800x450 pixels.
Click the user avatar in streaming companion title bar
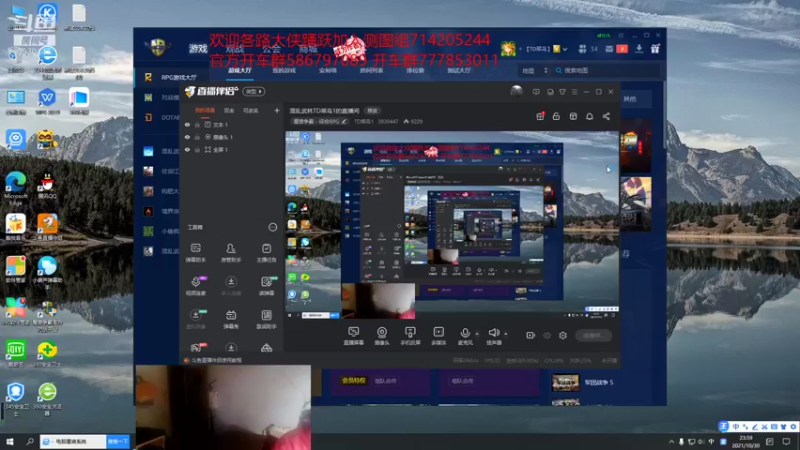click(x=516, y=91)
